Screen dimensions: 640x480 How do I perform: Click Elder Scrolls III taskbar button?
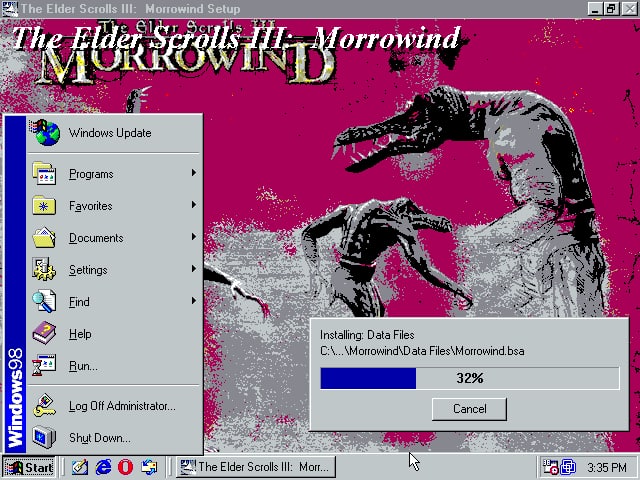[256, 467]
